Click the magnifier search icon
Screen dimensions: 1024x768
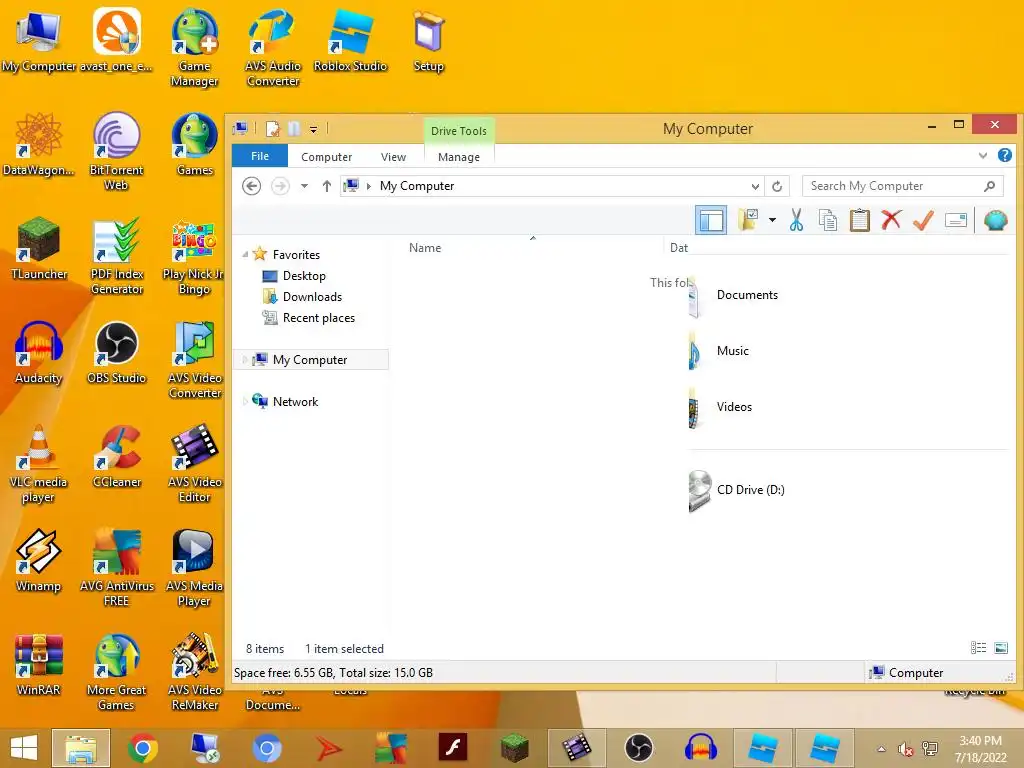click(x=989, y=186)
